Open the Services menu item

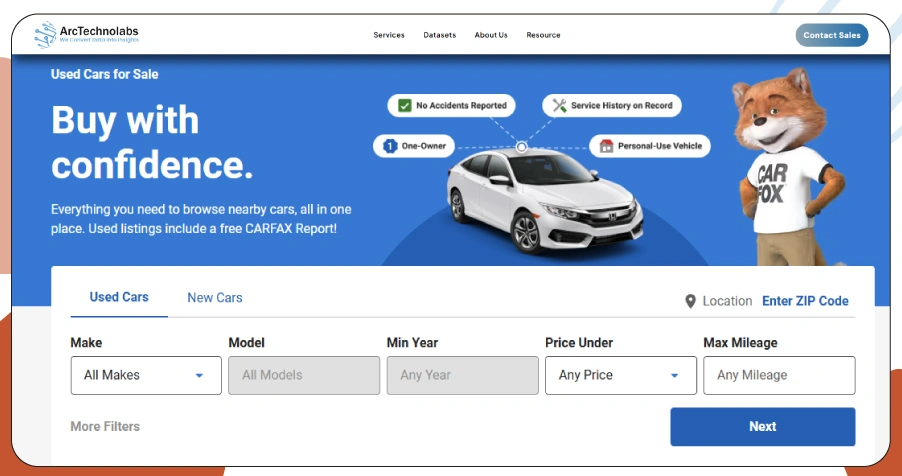click(x=389, y=35)
